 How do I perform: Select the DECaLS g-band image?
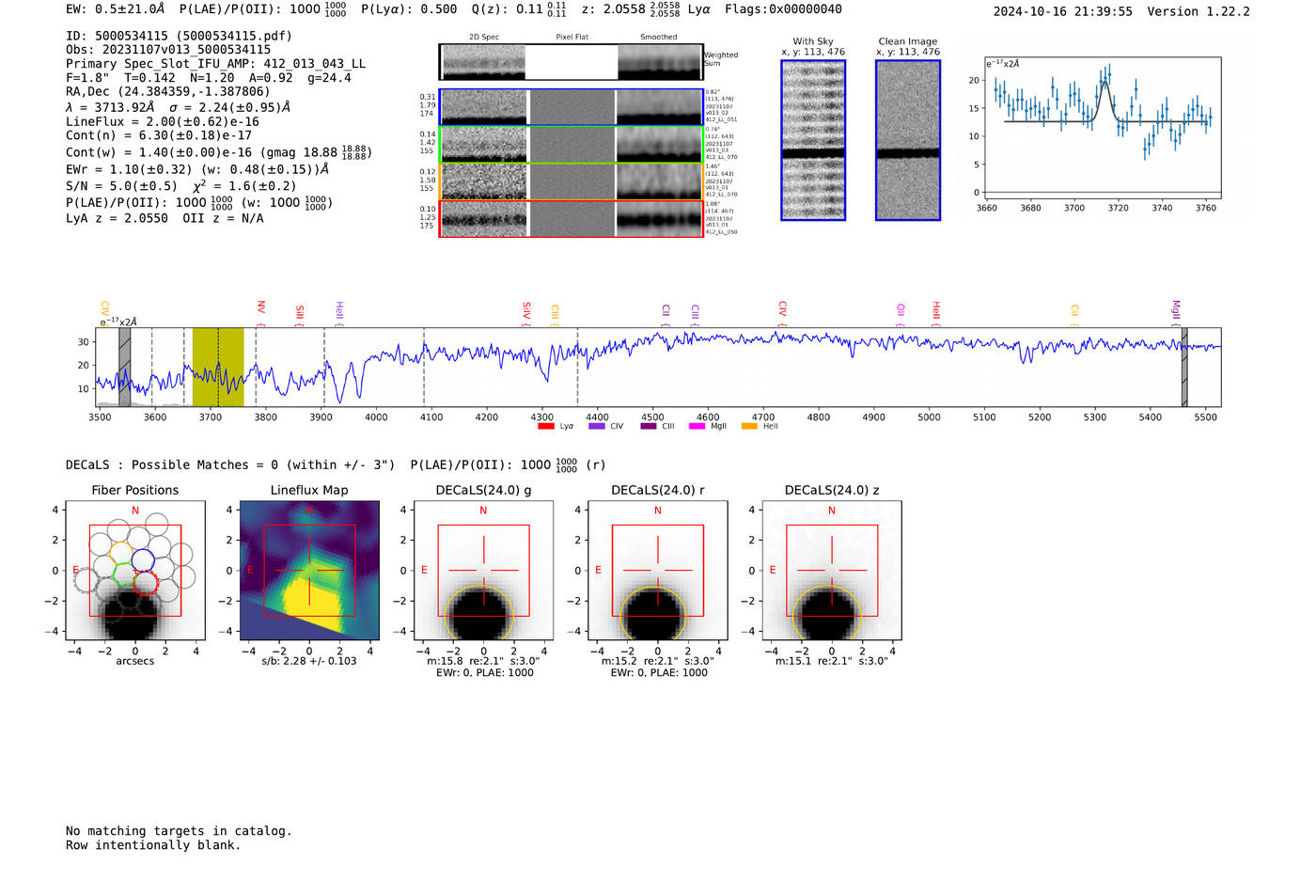click(483, 571)
